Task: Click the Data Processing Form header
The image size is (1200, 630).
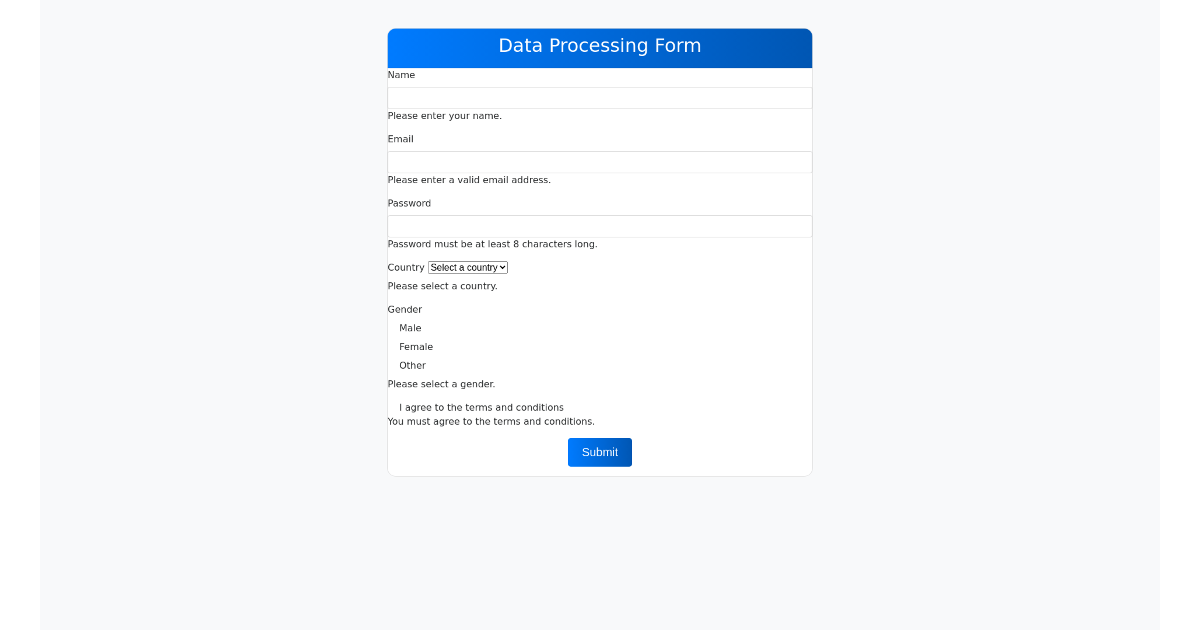Action: click(x=599, y=46)
